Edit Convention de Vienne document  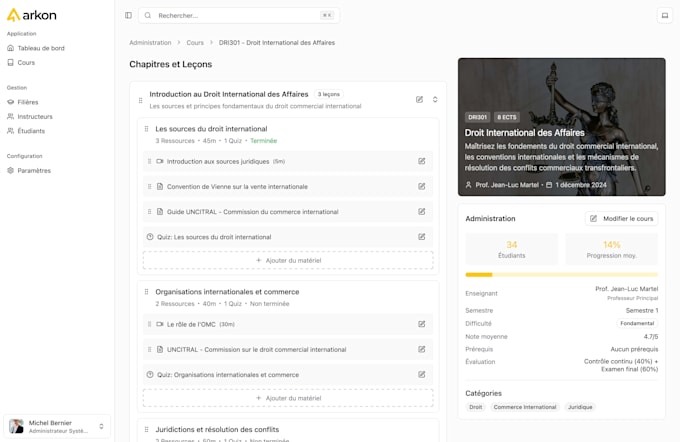coord(422,187)
